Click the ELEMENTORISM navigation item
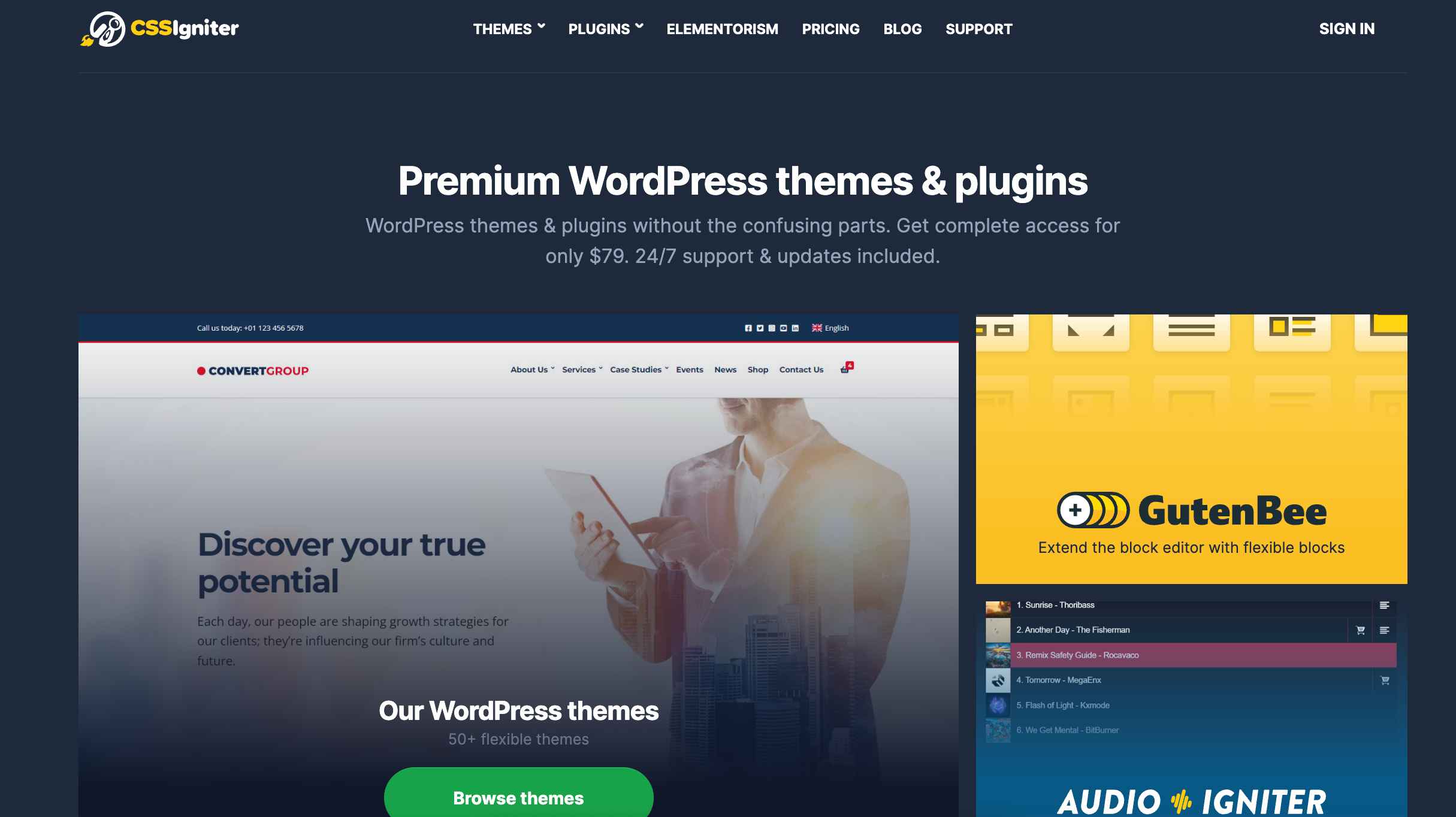1456x817 pixels. pos(722,28)
